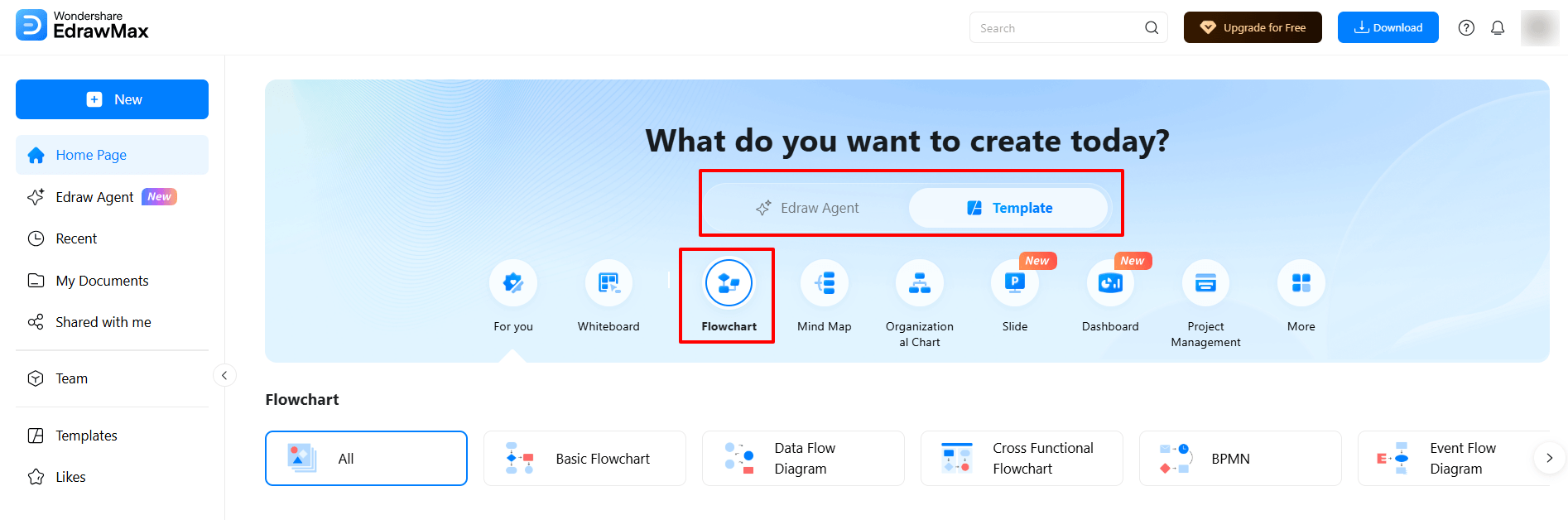Click the EdrawMax logo icon
The width and height of the screenshot is (1568, 520).
pyautogui.click(x=31, y=26)
